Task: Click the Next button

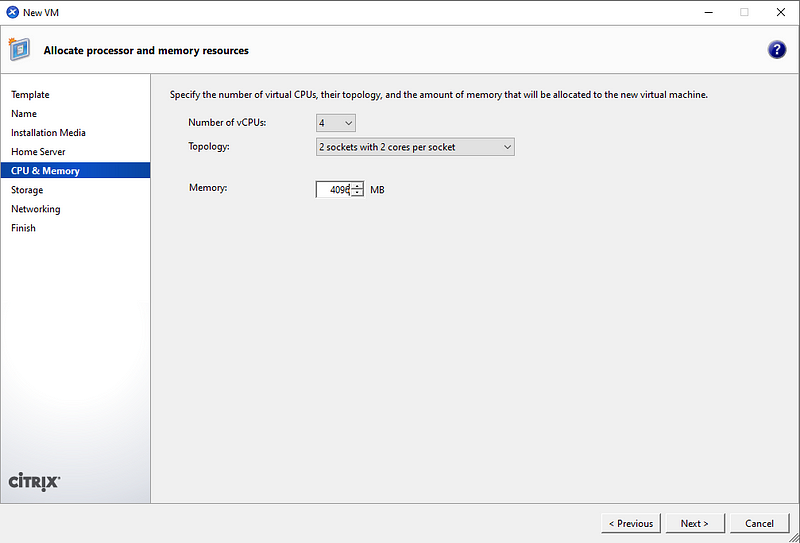Action: click(x=694, y=524)
